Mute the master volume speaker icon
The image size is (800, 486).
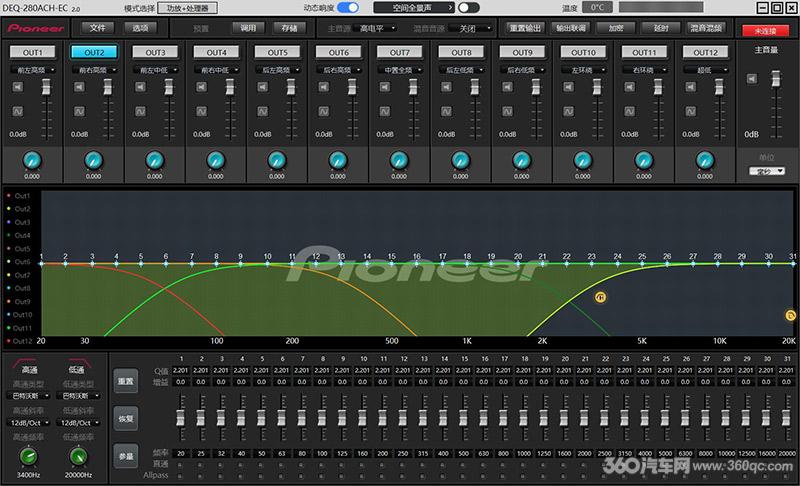click(752, 79)
